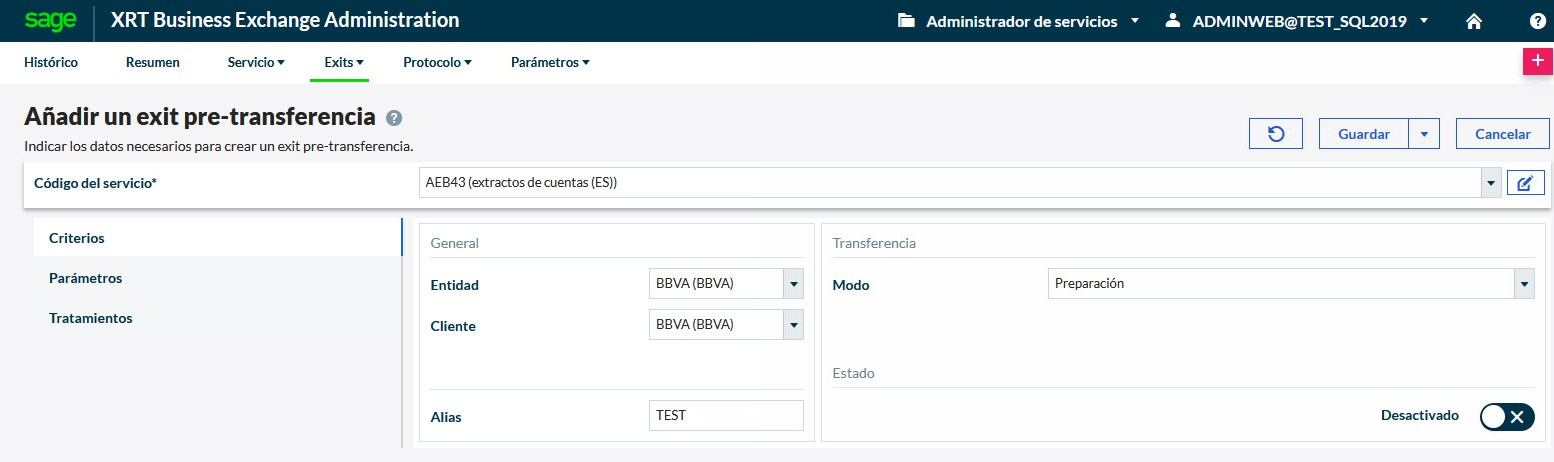The image size is (1554, 462).
Task: Go to home via house icon
Action: (1473, 21)
